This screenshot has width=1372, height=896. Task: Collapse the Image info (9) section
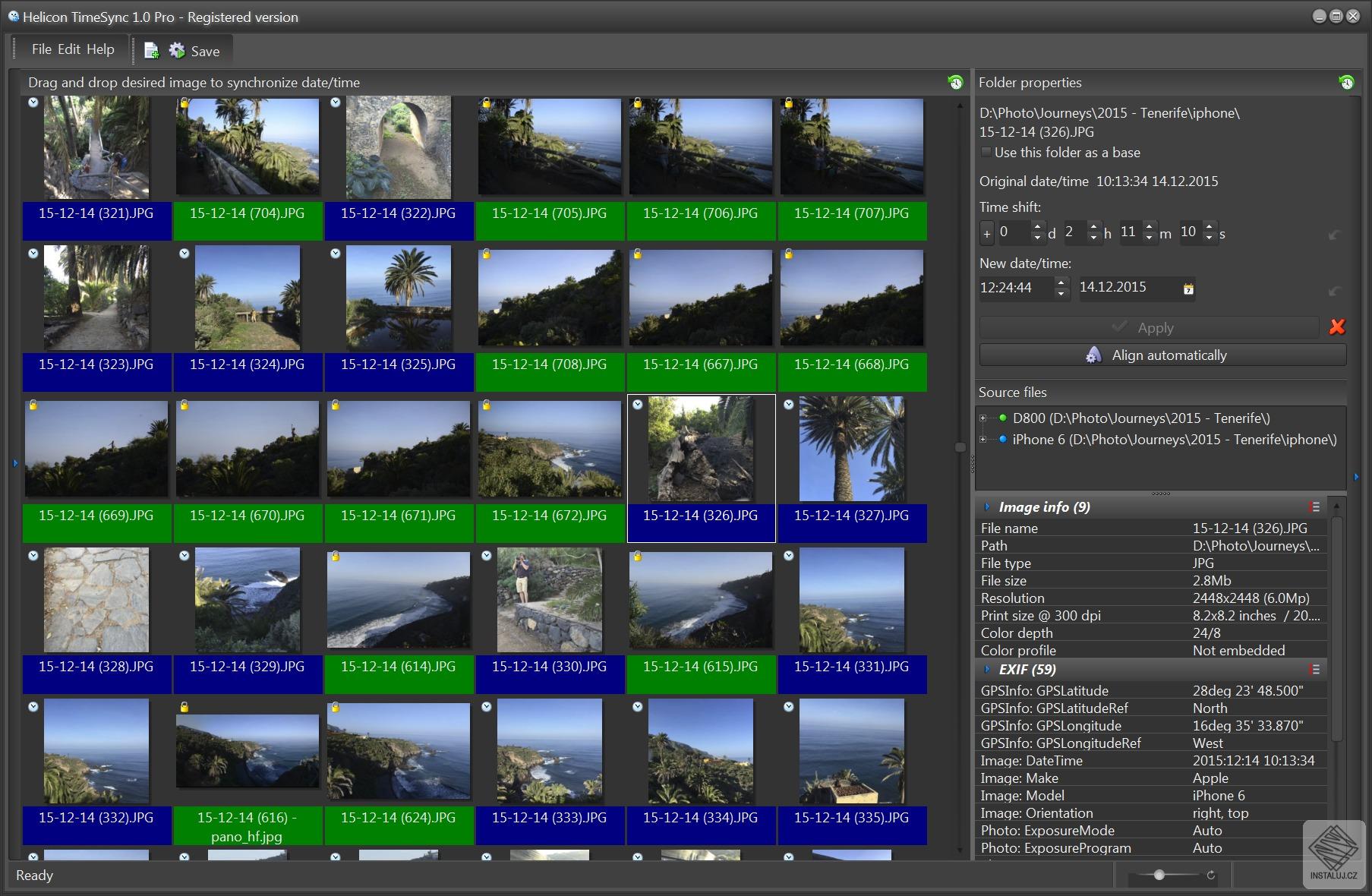click(x=987, y=507)
